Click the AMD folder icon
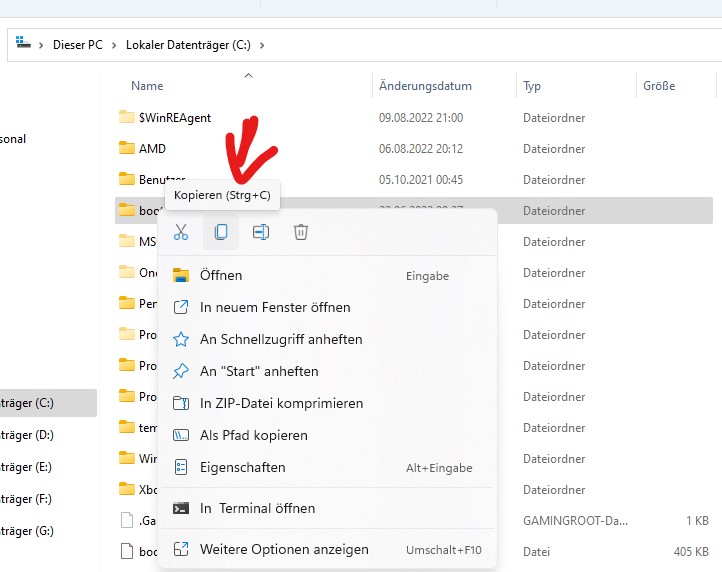Image resolution: width=722 pixels, height=572 pixels. (127, 148)
